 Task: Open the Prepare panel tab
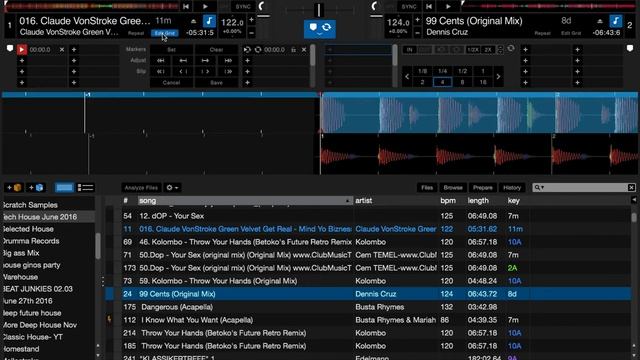[482, 188]
